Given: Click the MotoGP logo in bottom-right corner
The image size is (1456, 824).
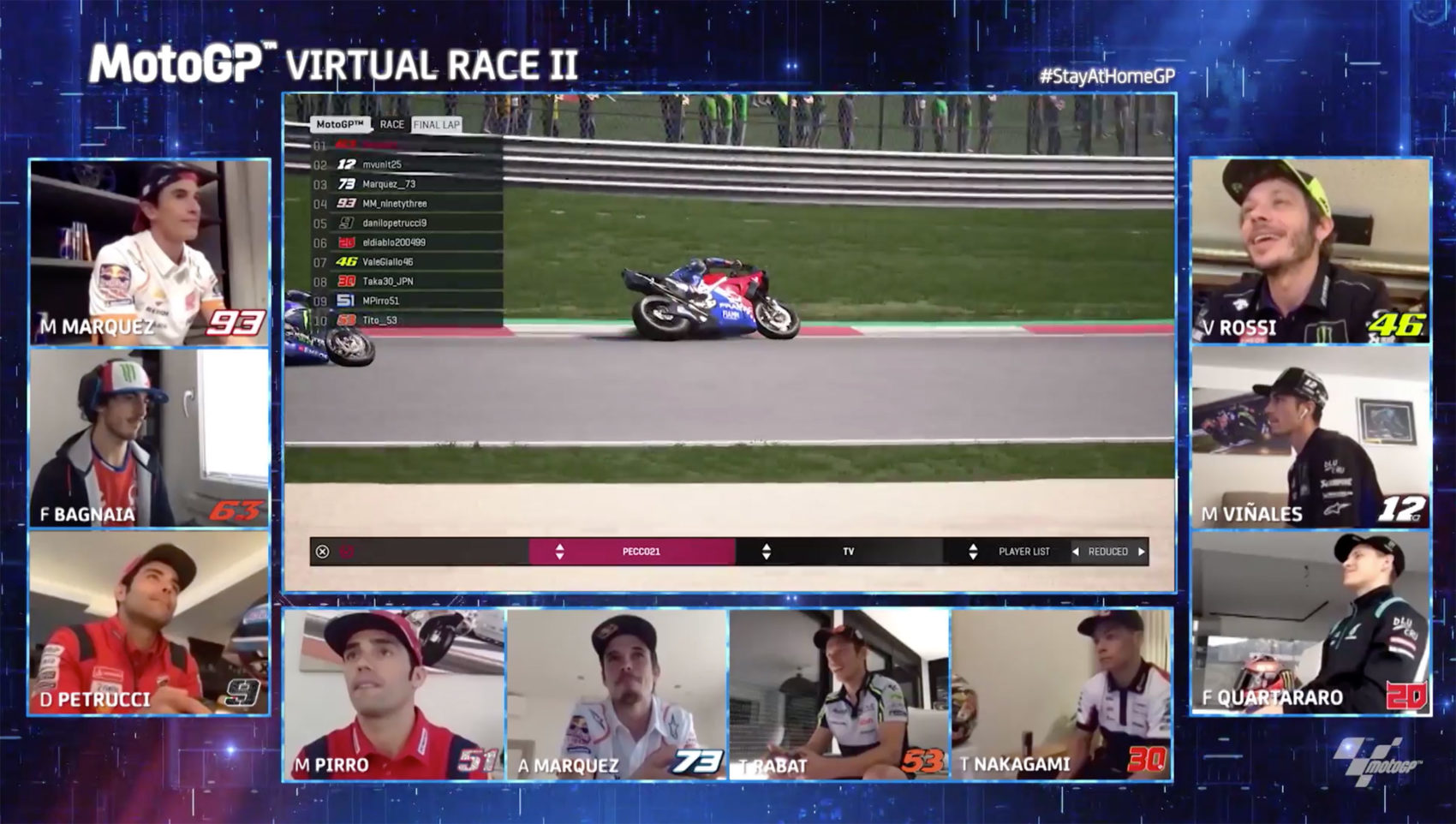Looking at the screenshot, I should pos(1377,761).
